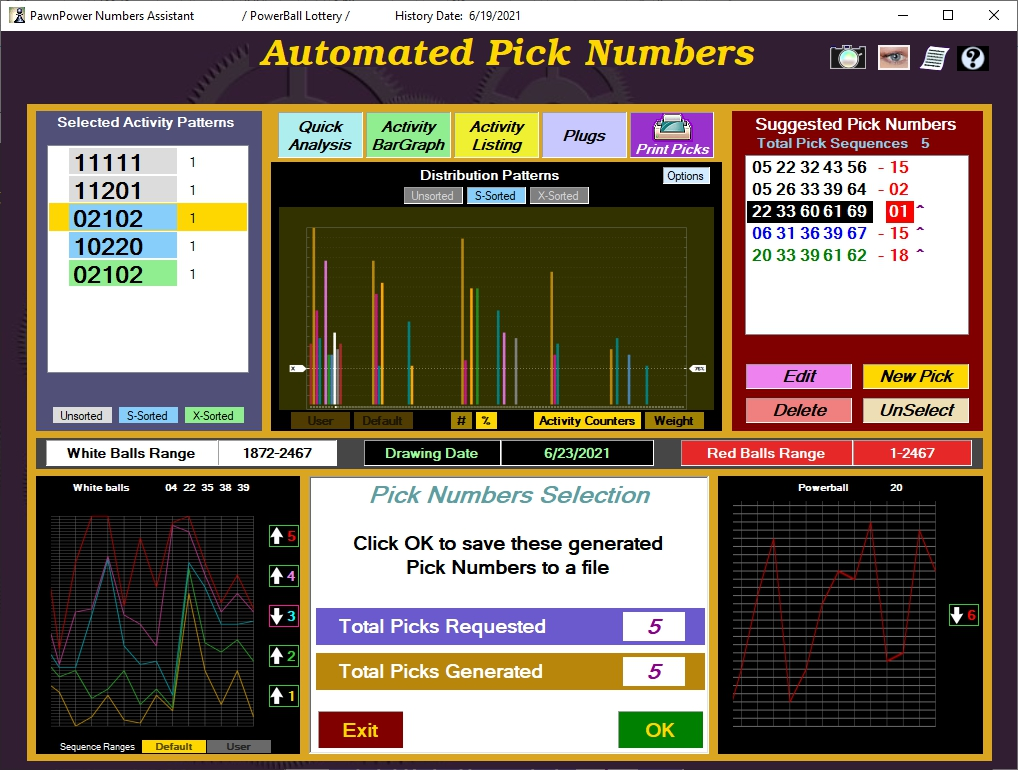Viewport: 1018px width, 770px height.
Task: Click the camera snapshot icon
Action: point(848,58)
